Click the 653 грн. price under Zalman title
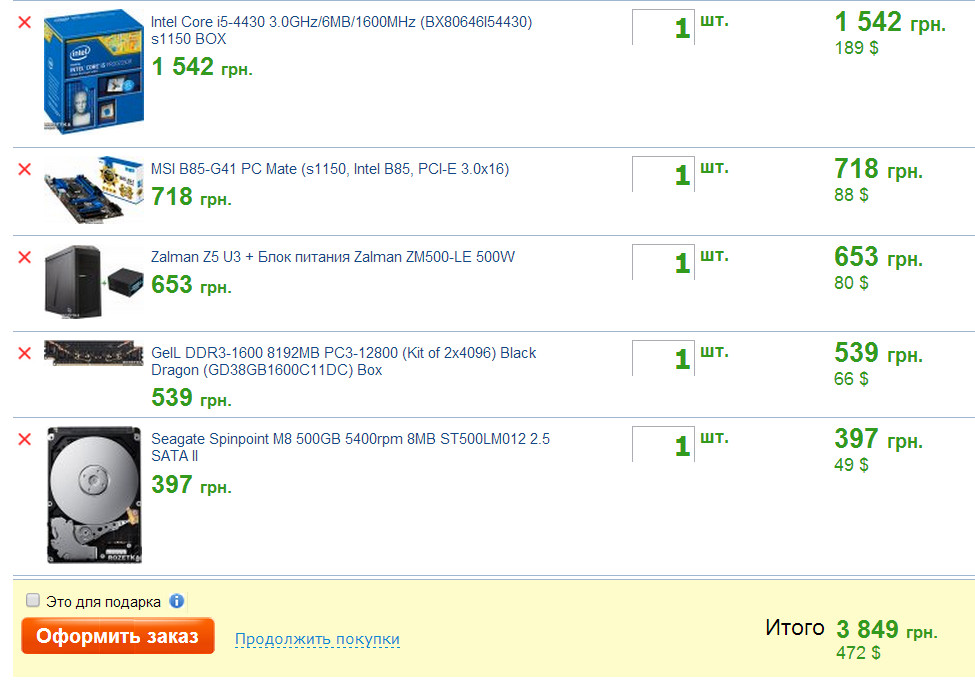The height and width of the screenshot is (682, 975). (192, 285)
